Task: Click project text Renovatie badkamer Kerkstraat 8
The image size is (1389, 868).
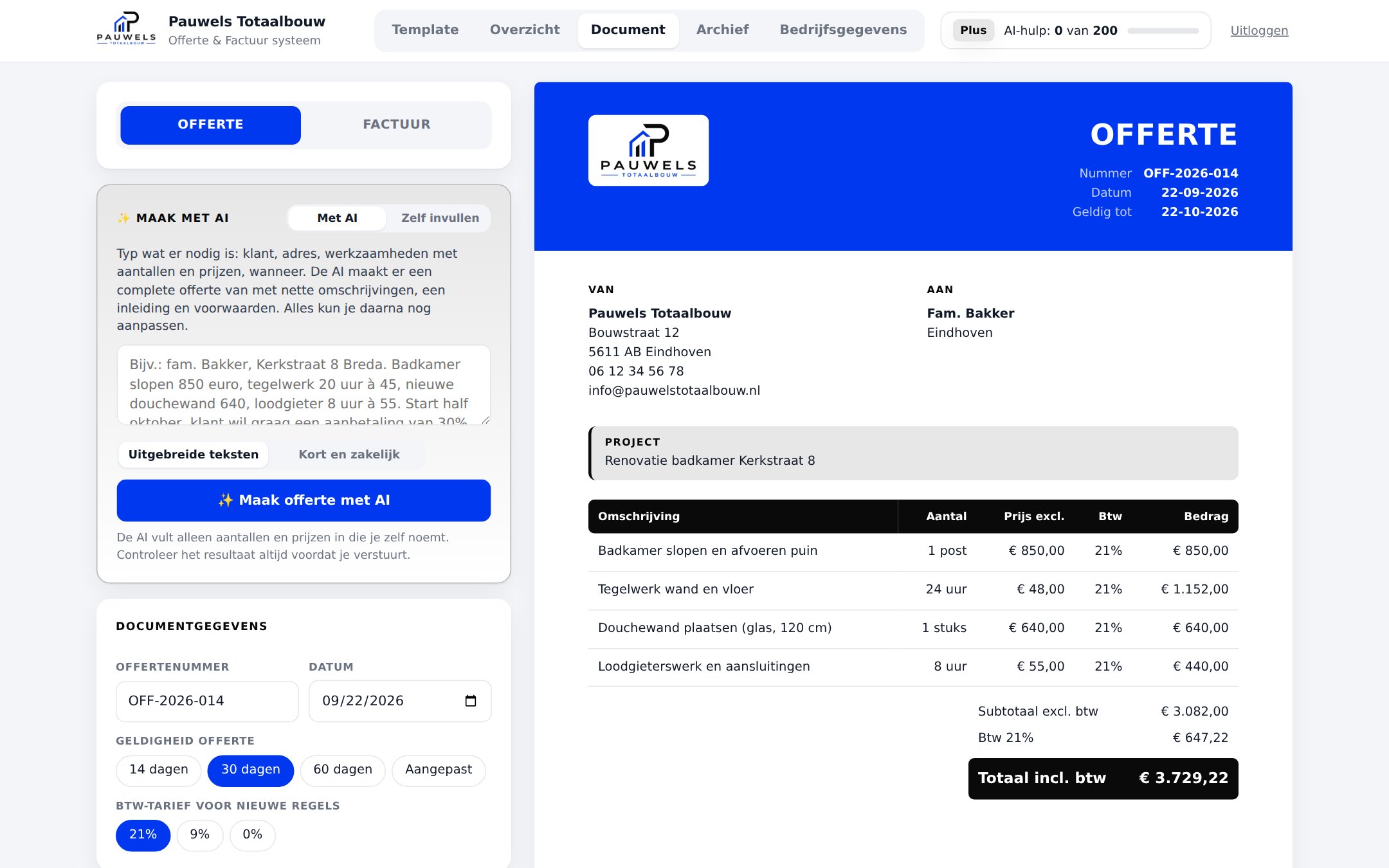Action: tap(710, 461)
